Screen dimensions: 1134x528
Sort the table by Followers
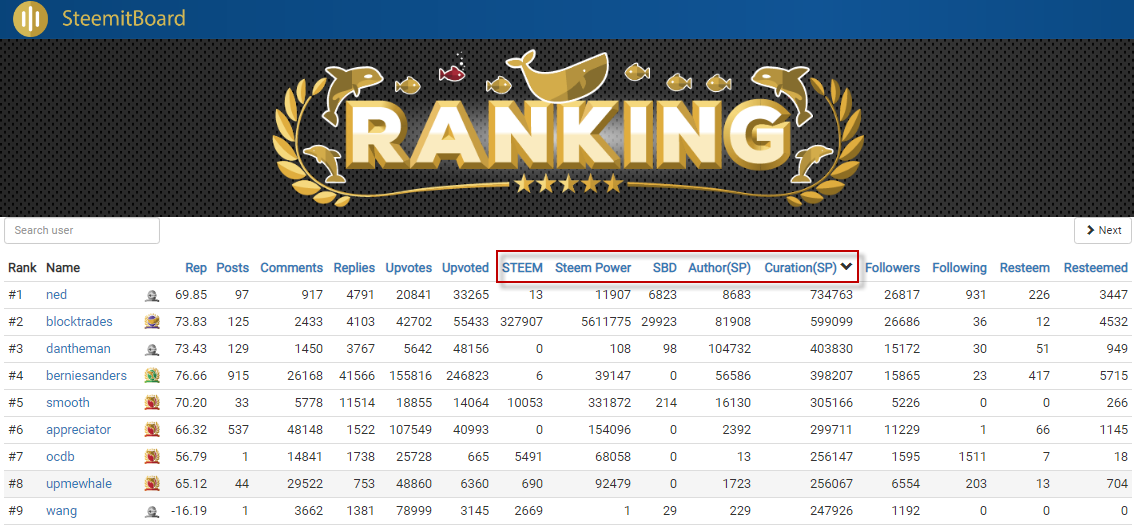pos(892,268)
